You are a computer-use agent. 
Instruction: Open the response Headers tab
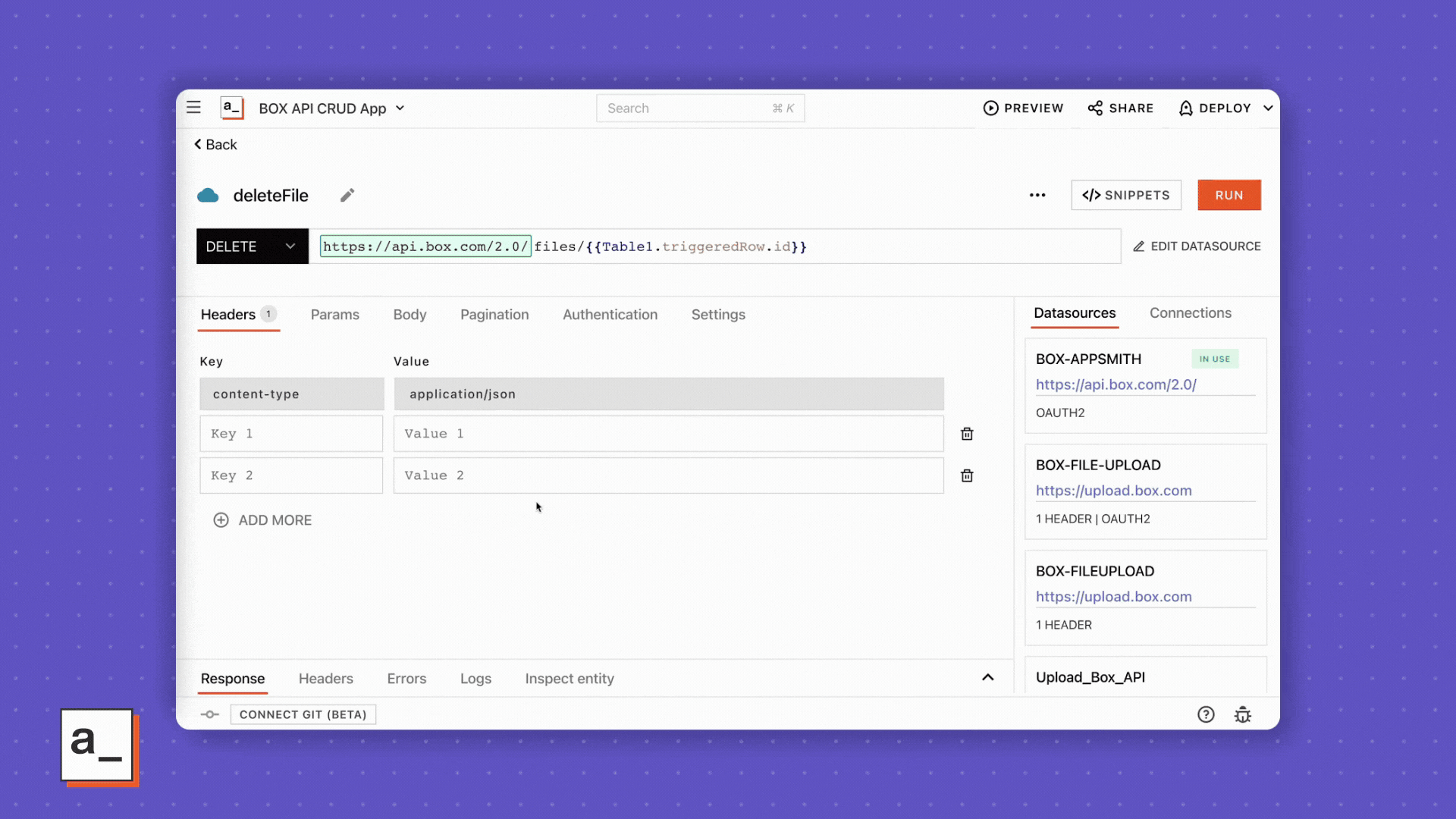click(x=326, y=679)
